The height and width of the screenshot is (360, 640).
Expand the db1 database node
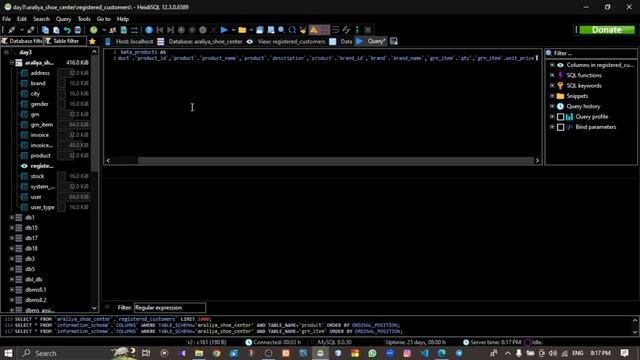(12, 218)
